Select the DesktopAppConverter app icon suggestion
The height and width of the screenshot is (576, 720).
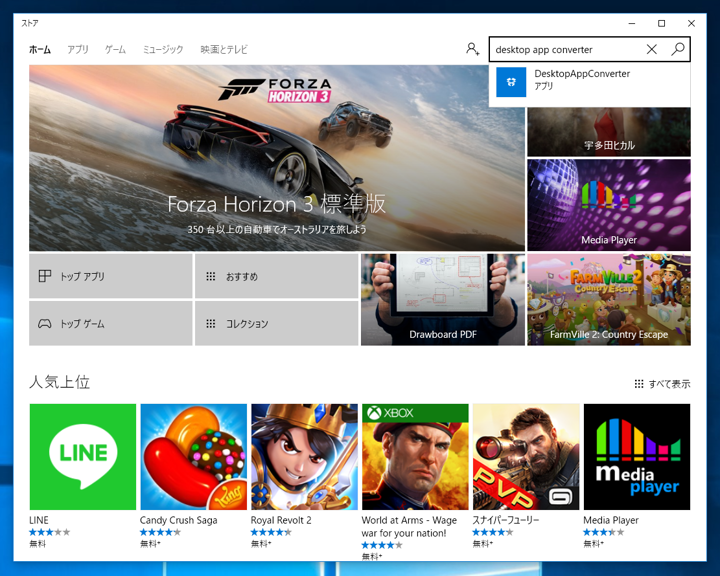511,82
